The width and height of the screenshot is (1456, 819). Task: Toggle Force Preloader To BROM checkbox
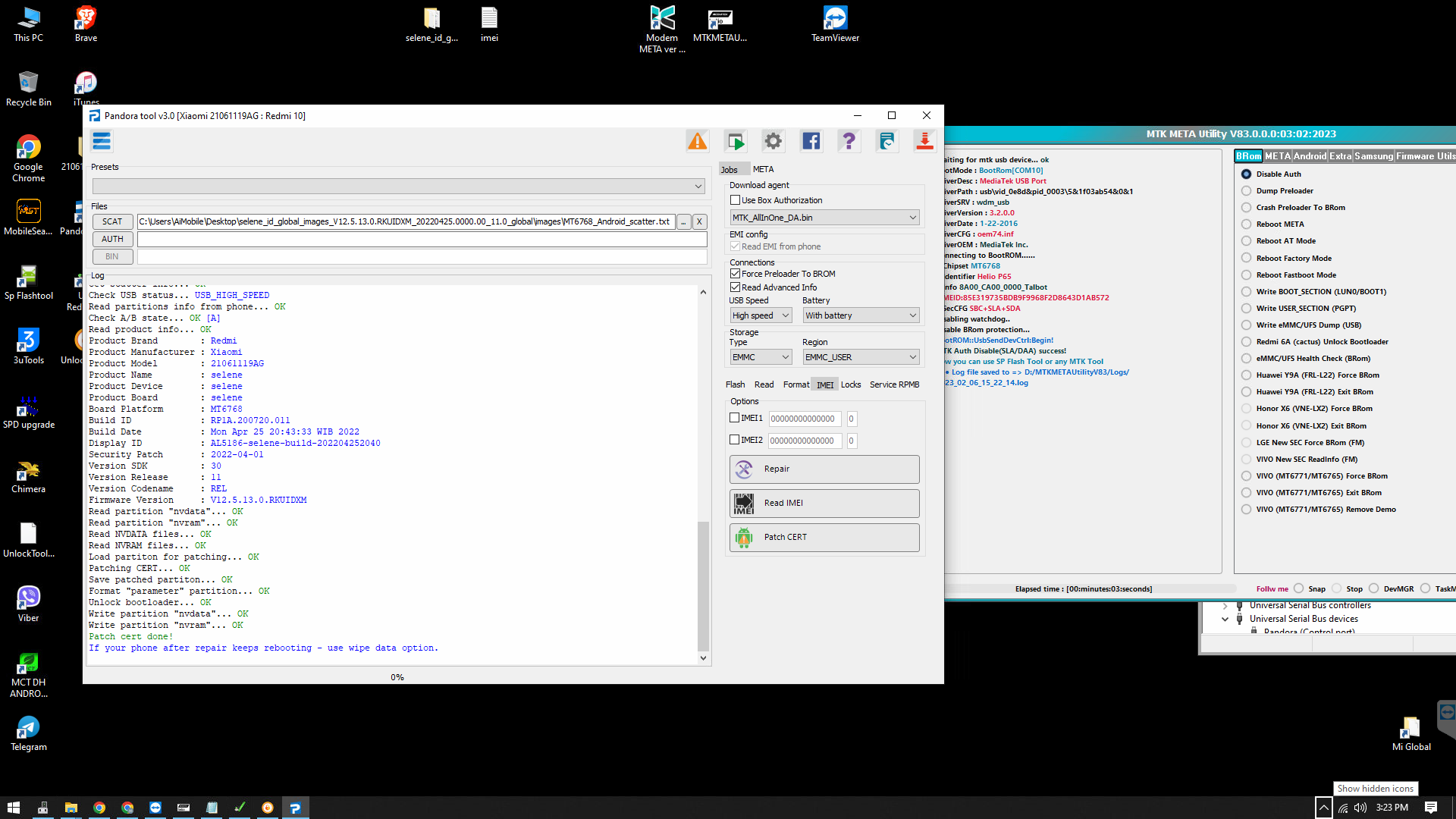[735, 274]
